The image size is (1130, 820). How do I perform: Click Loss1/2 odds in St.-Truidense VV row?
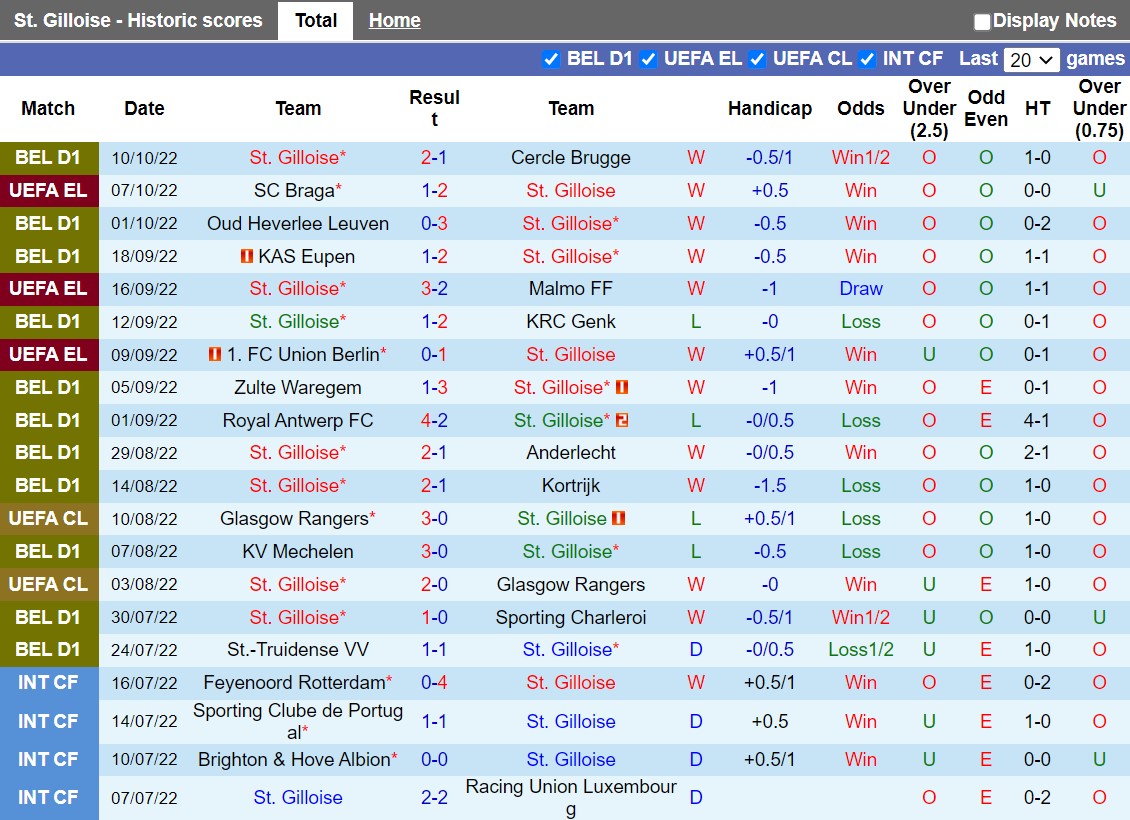pos(860,650)
